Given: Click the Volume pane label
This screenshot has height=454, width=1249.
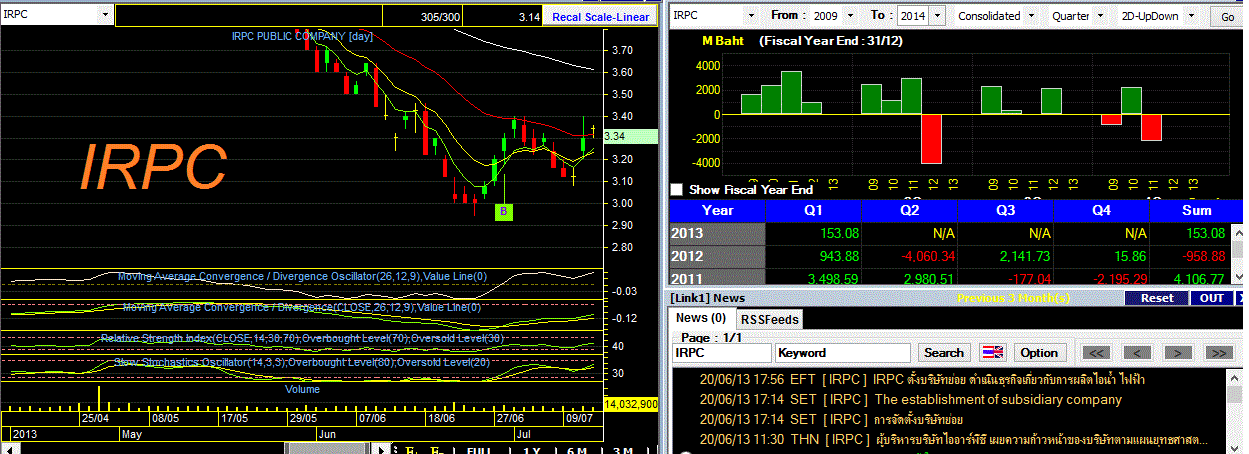Looking at the screenshot, I should pyautogui.click(x=302, y=388).
